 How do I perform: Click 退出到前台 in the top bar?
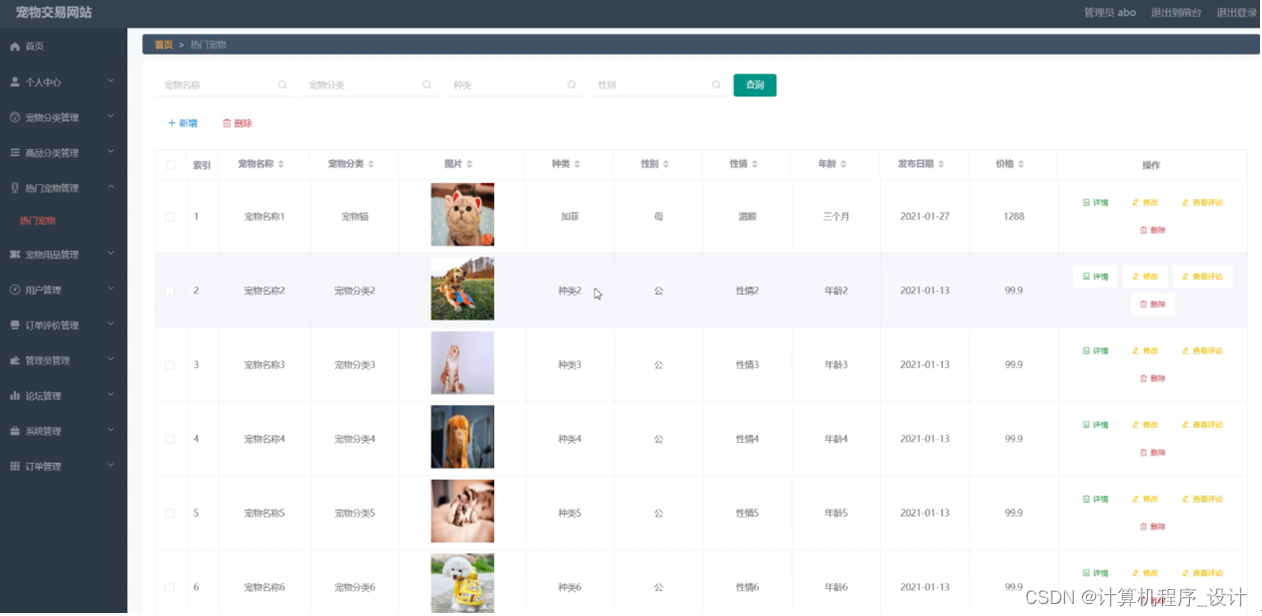[x=1176, y=13]
